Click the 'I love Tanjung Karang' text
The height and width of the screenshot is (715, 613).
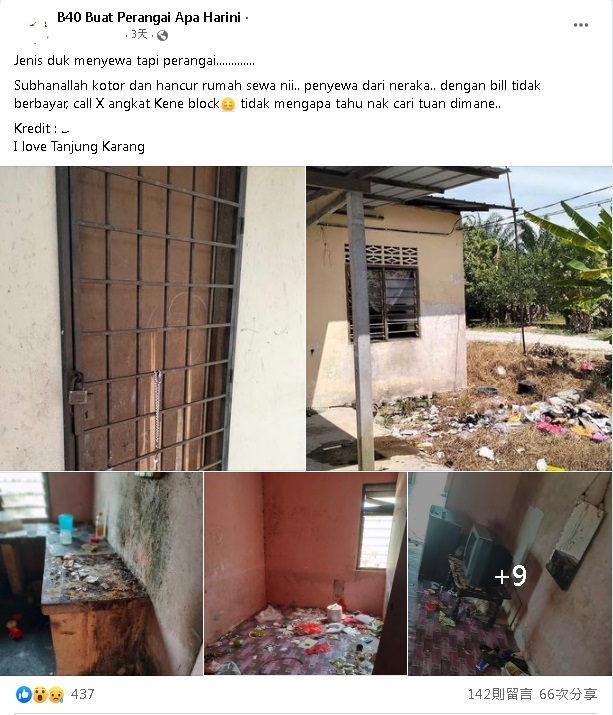point(79,147)
